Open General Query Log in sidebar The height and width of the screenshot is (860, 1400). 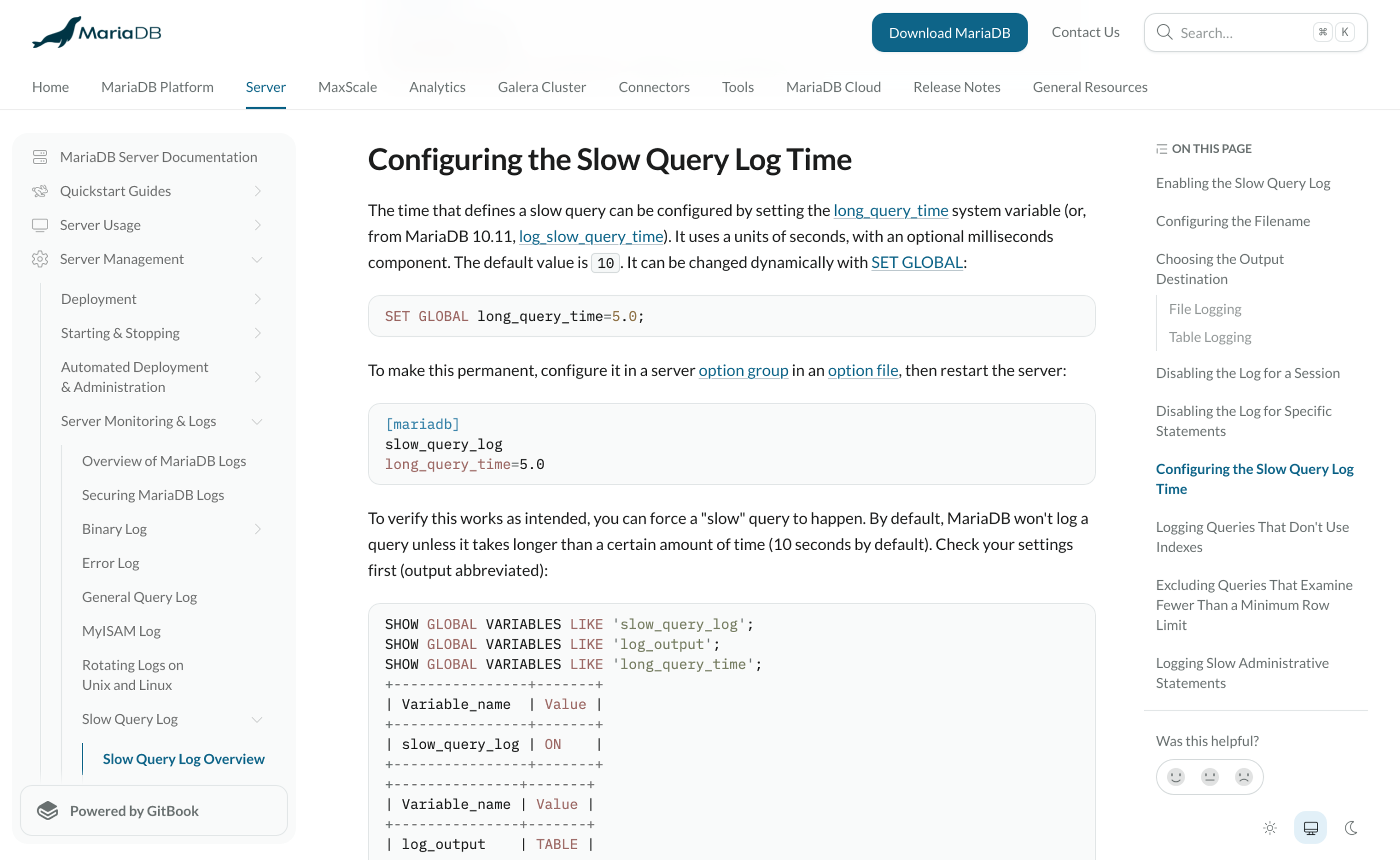click(x=139, y=597)
